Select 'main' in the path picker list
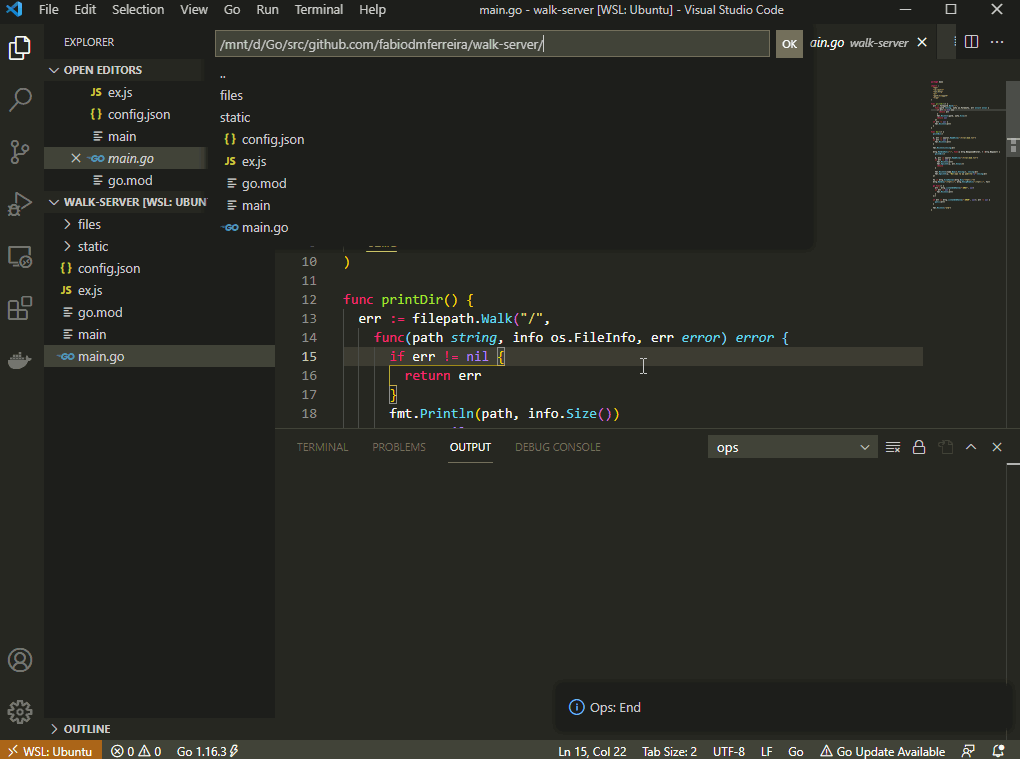Screen dimensions: 1020x759 pos(513,206)
